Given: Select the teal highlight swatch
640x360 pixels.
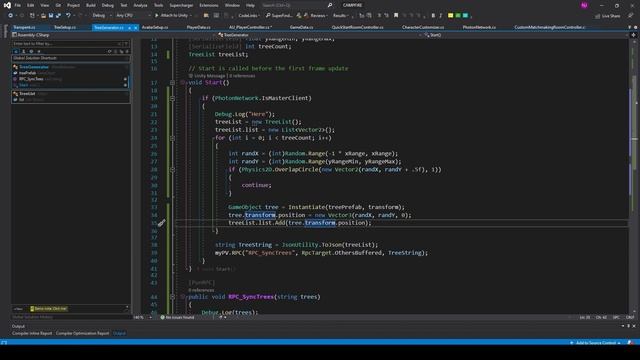Looking at the screenshot, I should pyautogui.click(x=465, y=16).
